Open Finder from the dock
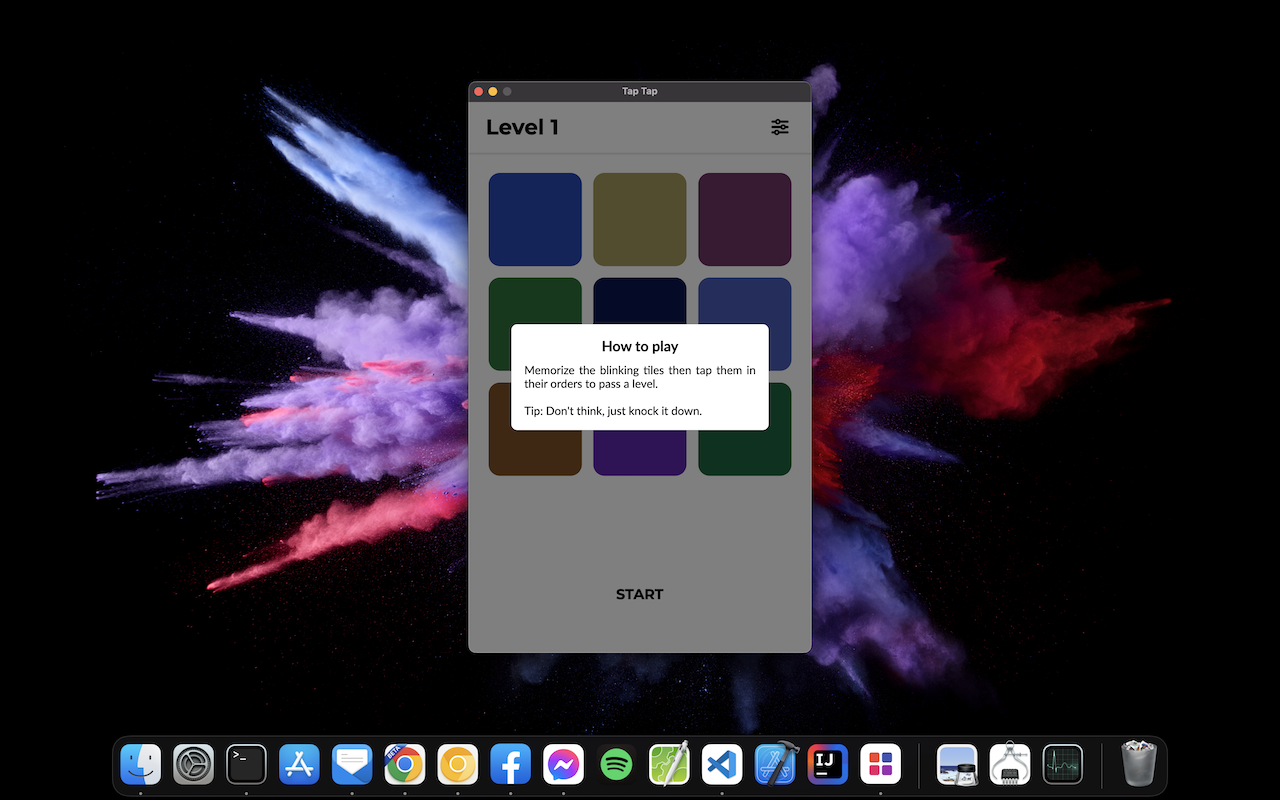This screenshot has height=800, width=1280. (x=141, y=766)
